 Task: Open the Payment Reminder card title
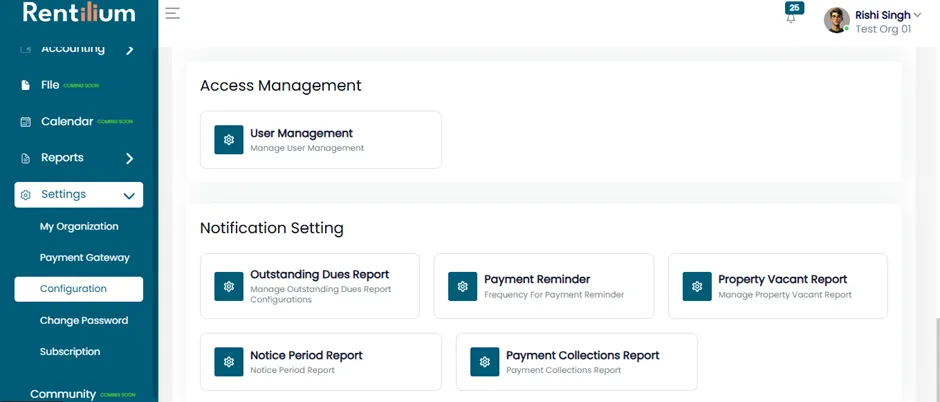point(537,279)
